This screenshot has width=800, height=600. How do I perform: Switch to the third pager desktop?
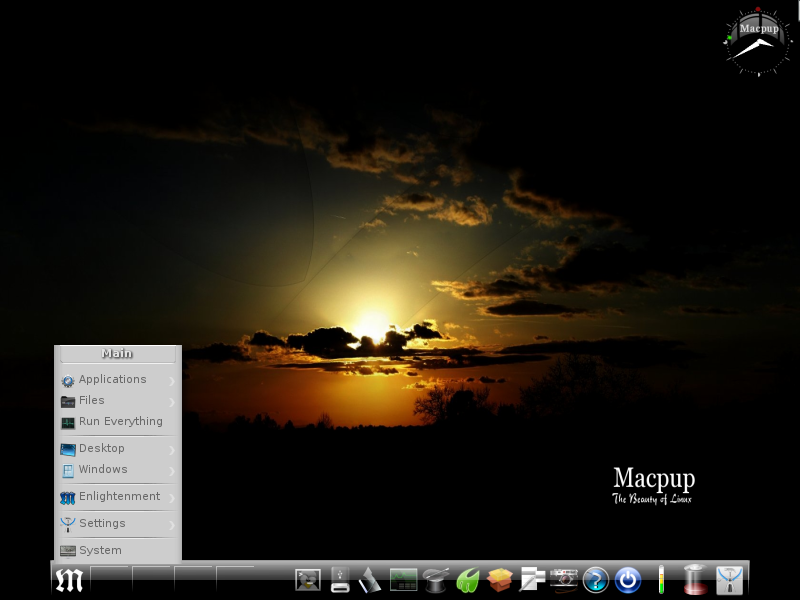[194, 580]
